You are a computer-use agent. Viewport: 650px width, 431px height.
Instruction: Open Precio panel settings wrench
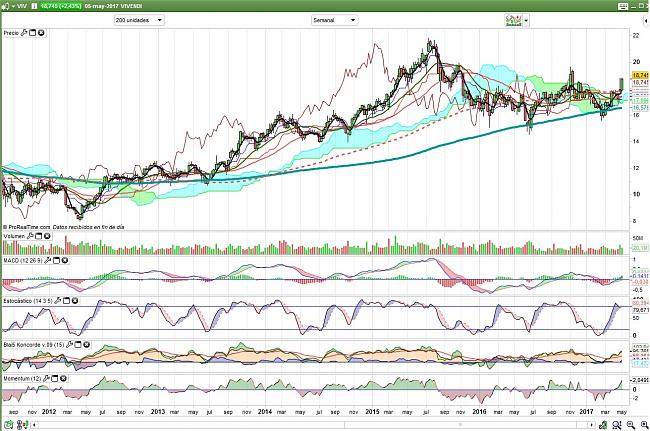(x=24, y=32)
